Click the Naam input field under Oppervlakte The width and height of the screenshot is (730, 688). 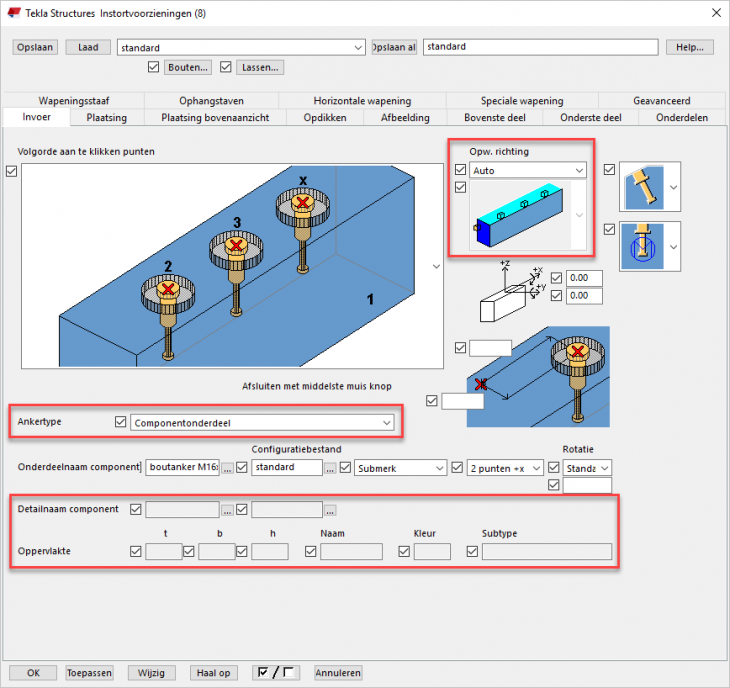pos(351,552)
